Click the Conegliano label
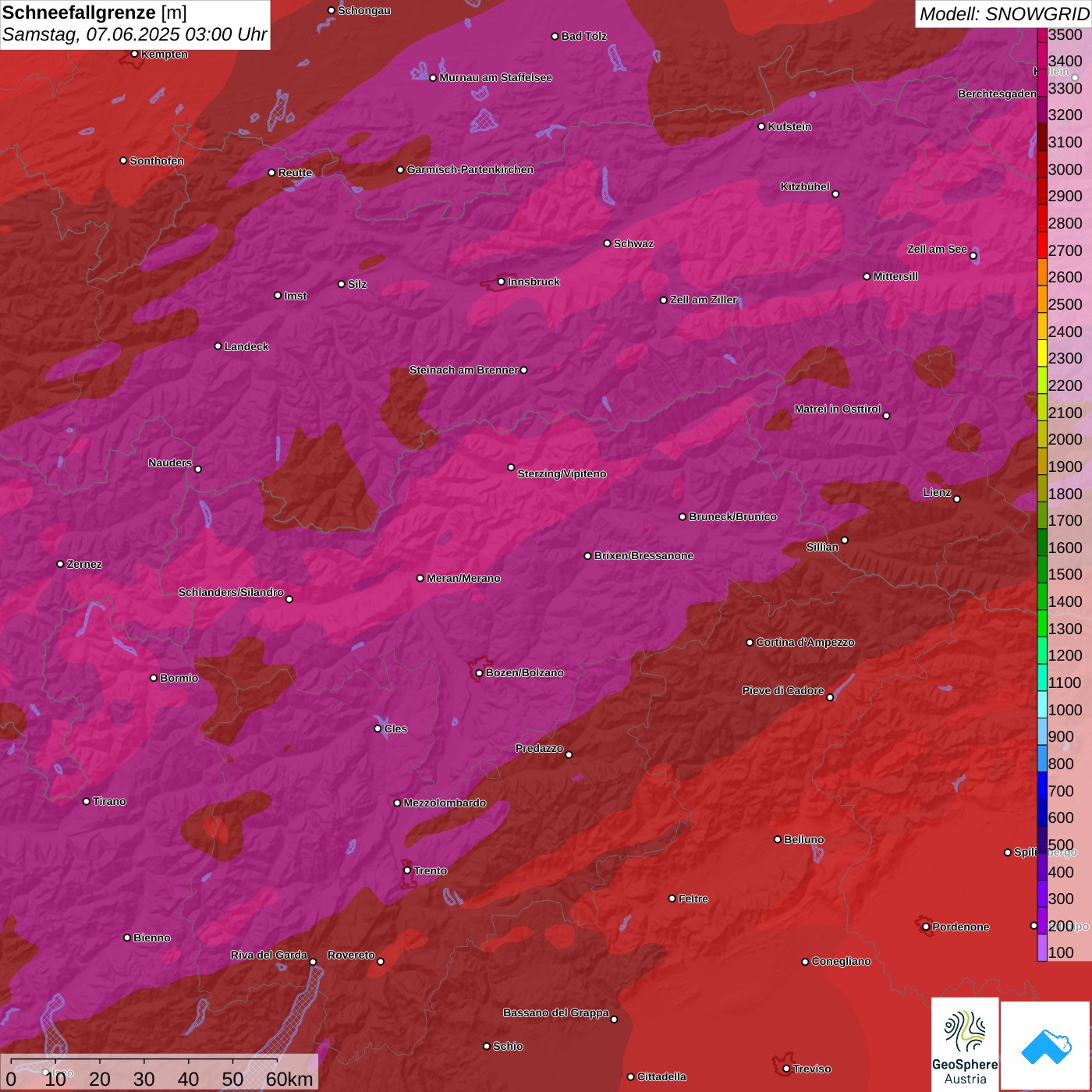This screenshot has width=1092, height=1092. pos(841,961)
